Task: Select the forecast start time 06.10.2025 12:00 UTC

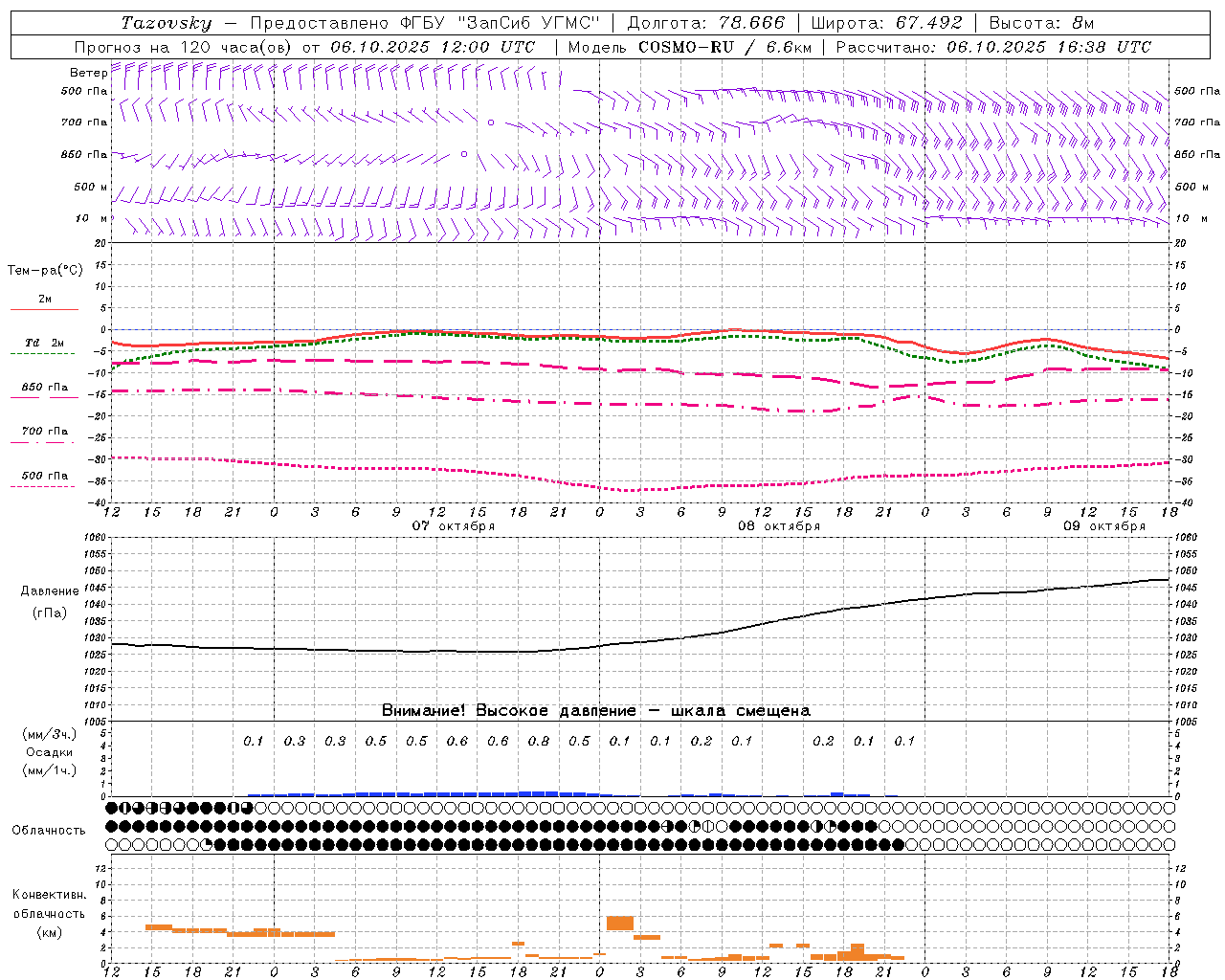Action: point(433,47)
